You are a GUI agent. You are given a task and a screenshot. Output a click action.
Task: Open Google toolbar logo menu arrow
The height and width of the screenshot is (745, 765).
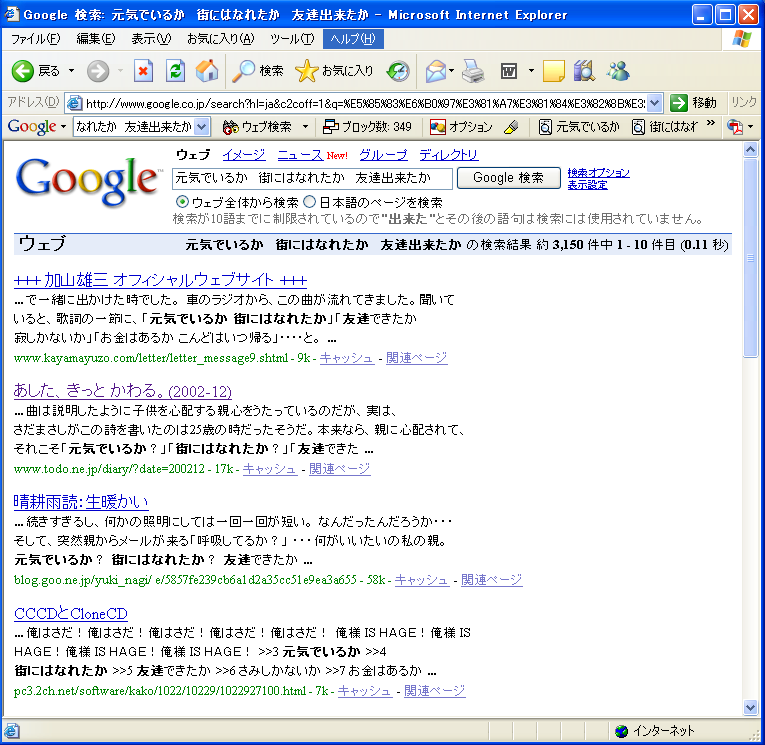[x=63, y=127]
